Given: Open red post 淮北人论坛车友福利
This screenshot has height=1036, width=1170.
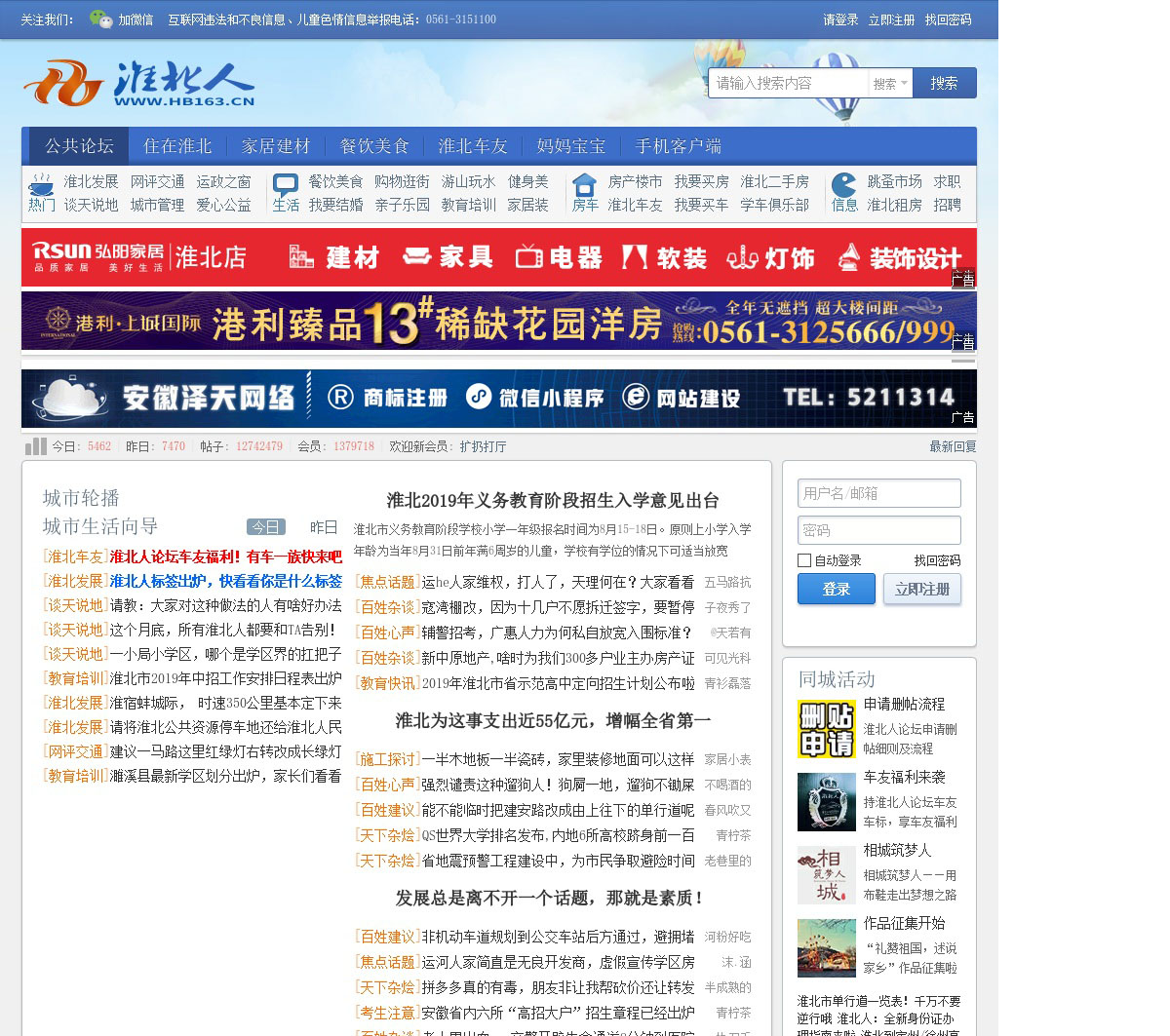Looking at the screenshot, I should coord(226,556).
